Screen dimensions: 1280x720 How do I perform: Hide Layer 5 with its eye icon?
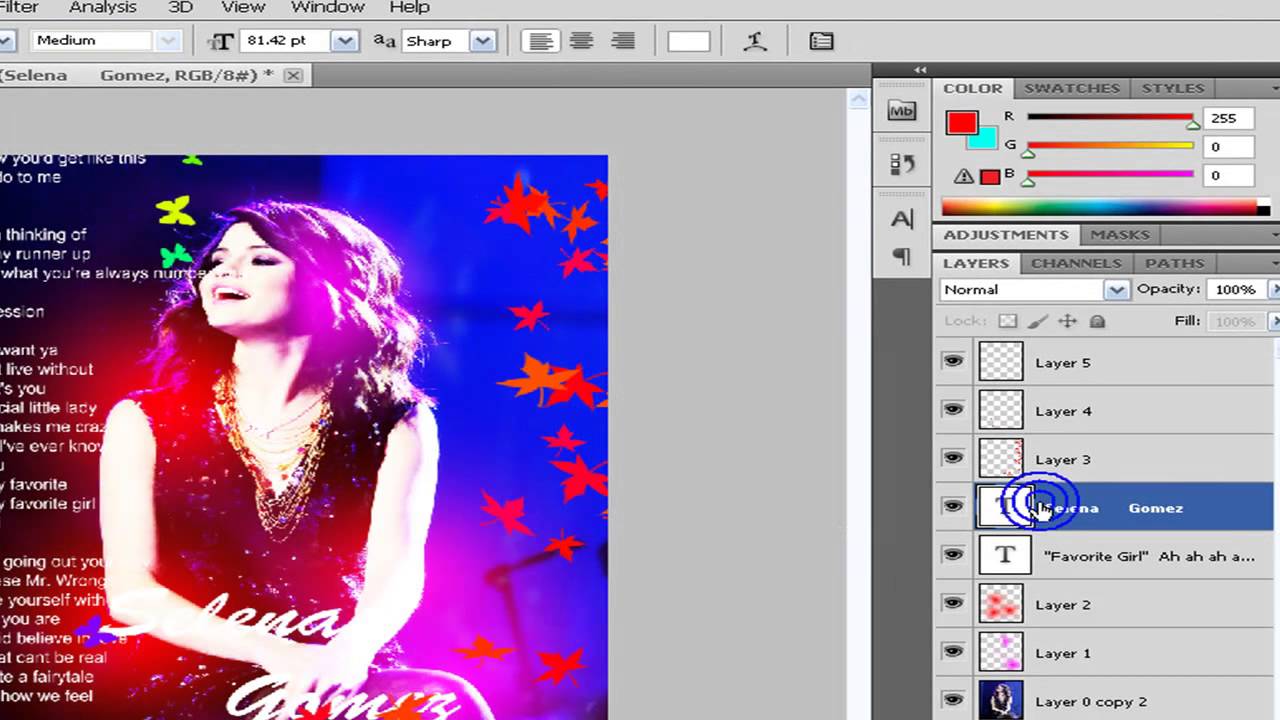[x=953, y=361]
